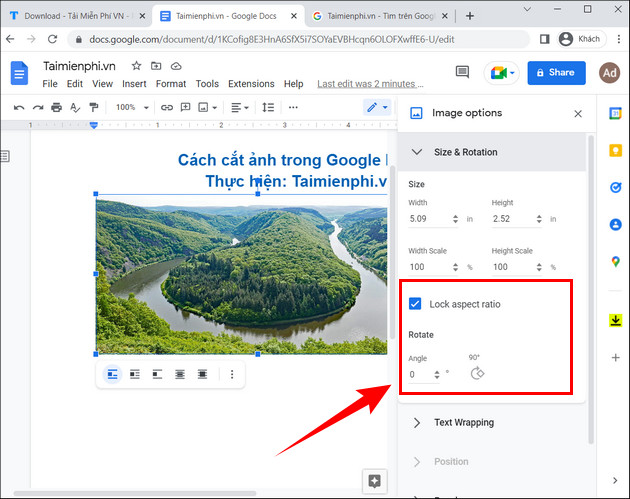Viewport: 630px width, 499px height.
Task: Select Behind text image option
Action: click(x=180, y=374)
